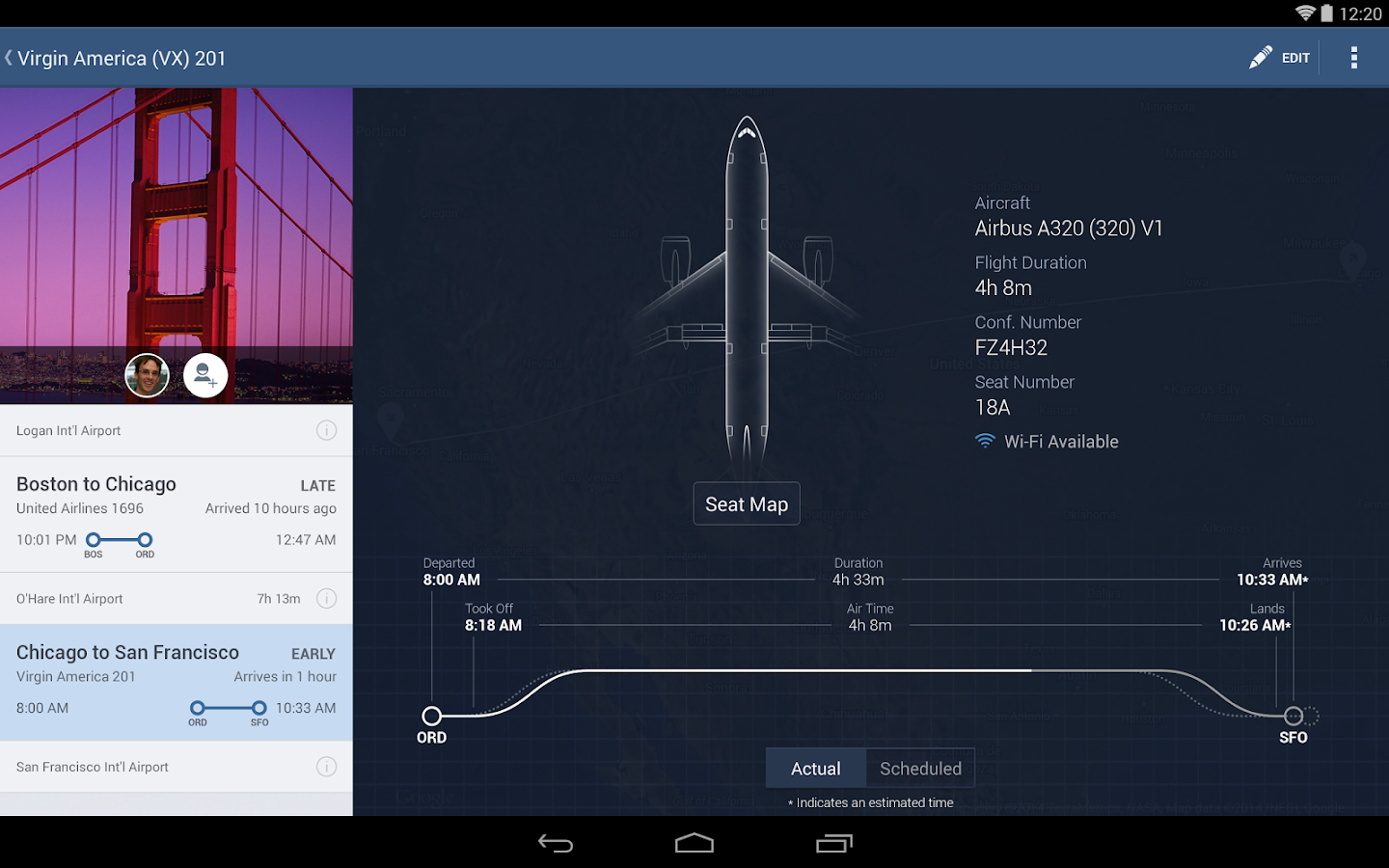
Task: Tap the back chevron beside Virgin America title
Action: (9, 58)
